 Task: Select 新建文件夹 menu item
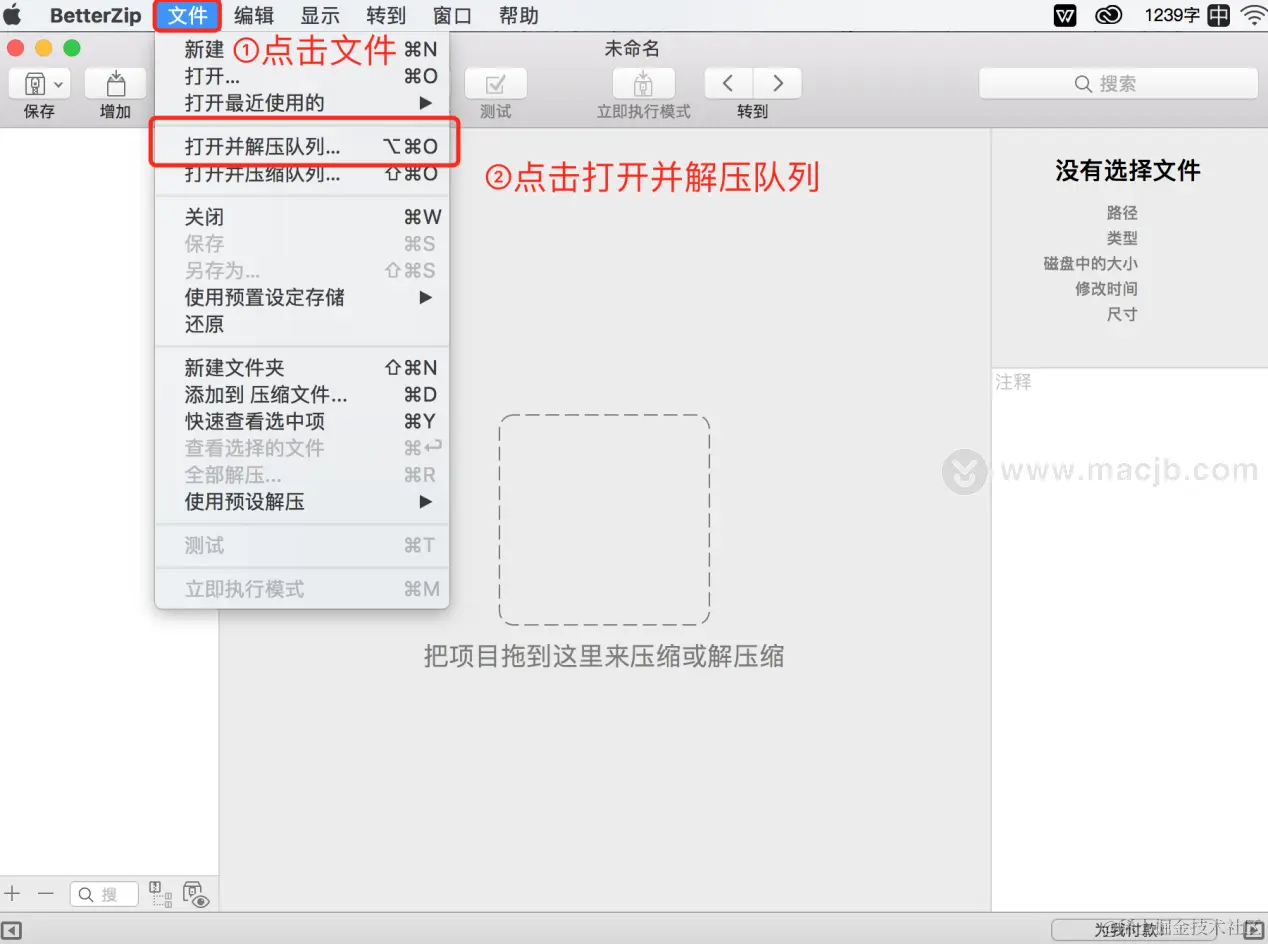click(302, 368)
